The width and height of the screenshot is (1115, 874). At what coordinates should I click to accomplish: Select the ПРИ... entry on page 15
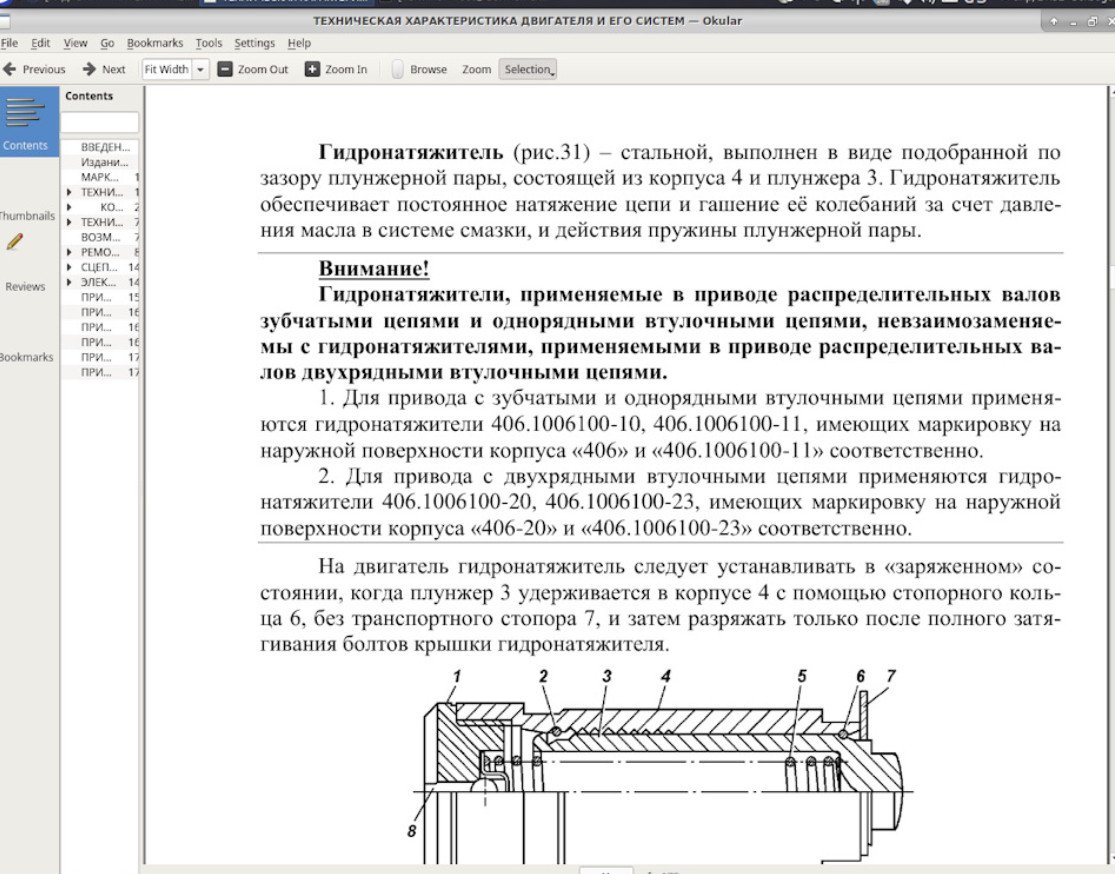pos(100,297)
